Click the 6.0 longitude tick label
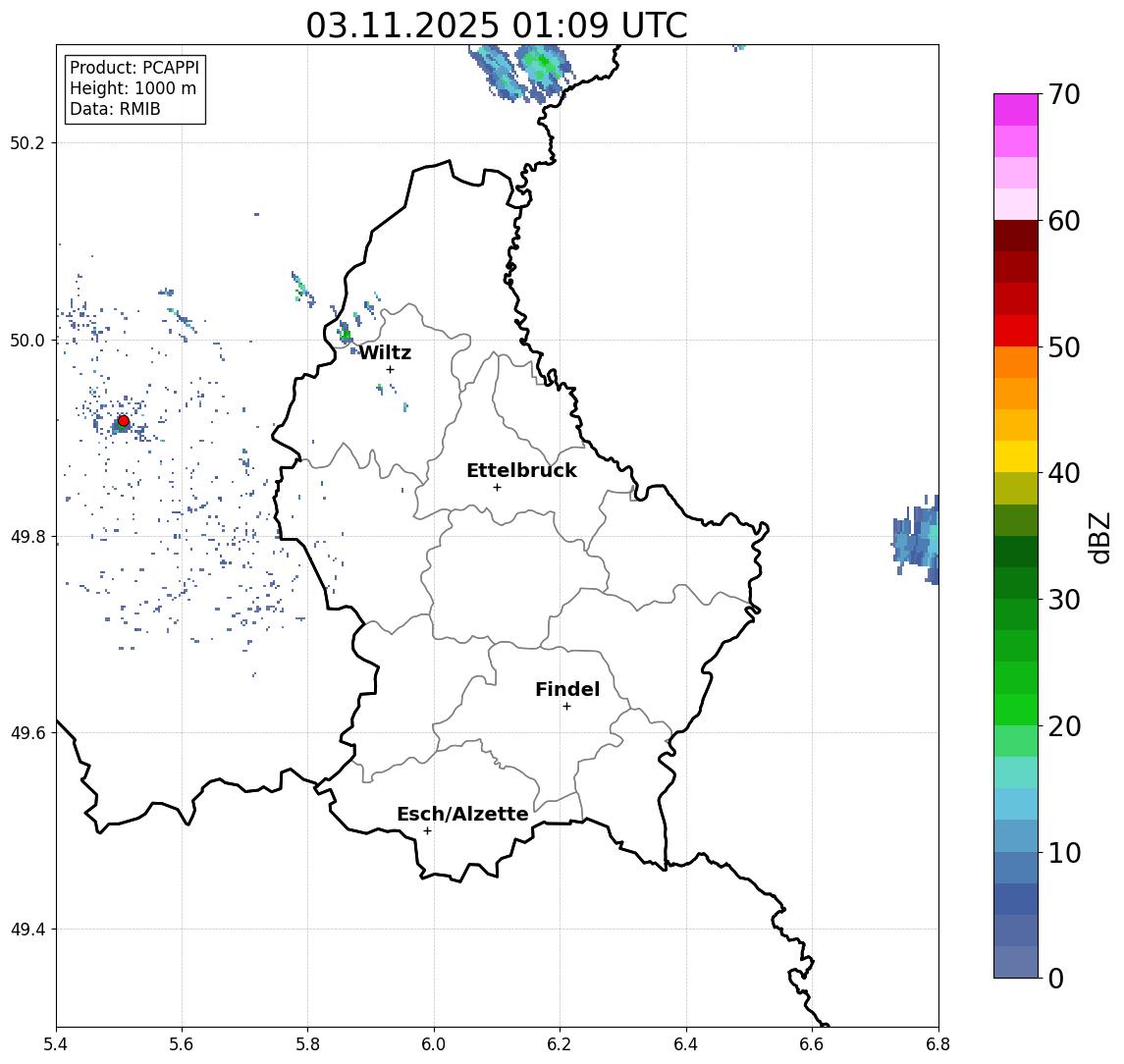This screenshot has height=1064, width=1124. pyautogui.click(x=435, y=1044)
